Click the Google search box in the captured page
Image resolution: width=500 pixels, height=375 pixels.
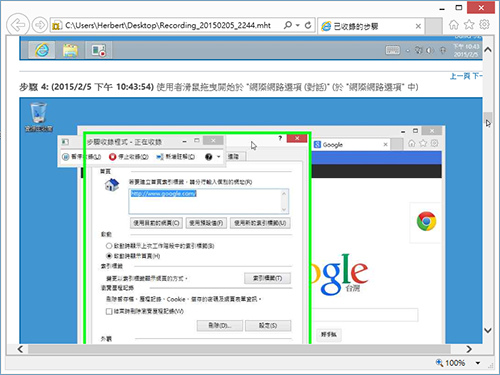(365, 315)
